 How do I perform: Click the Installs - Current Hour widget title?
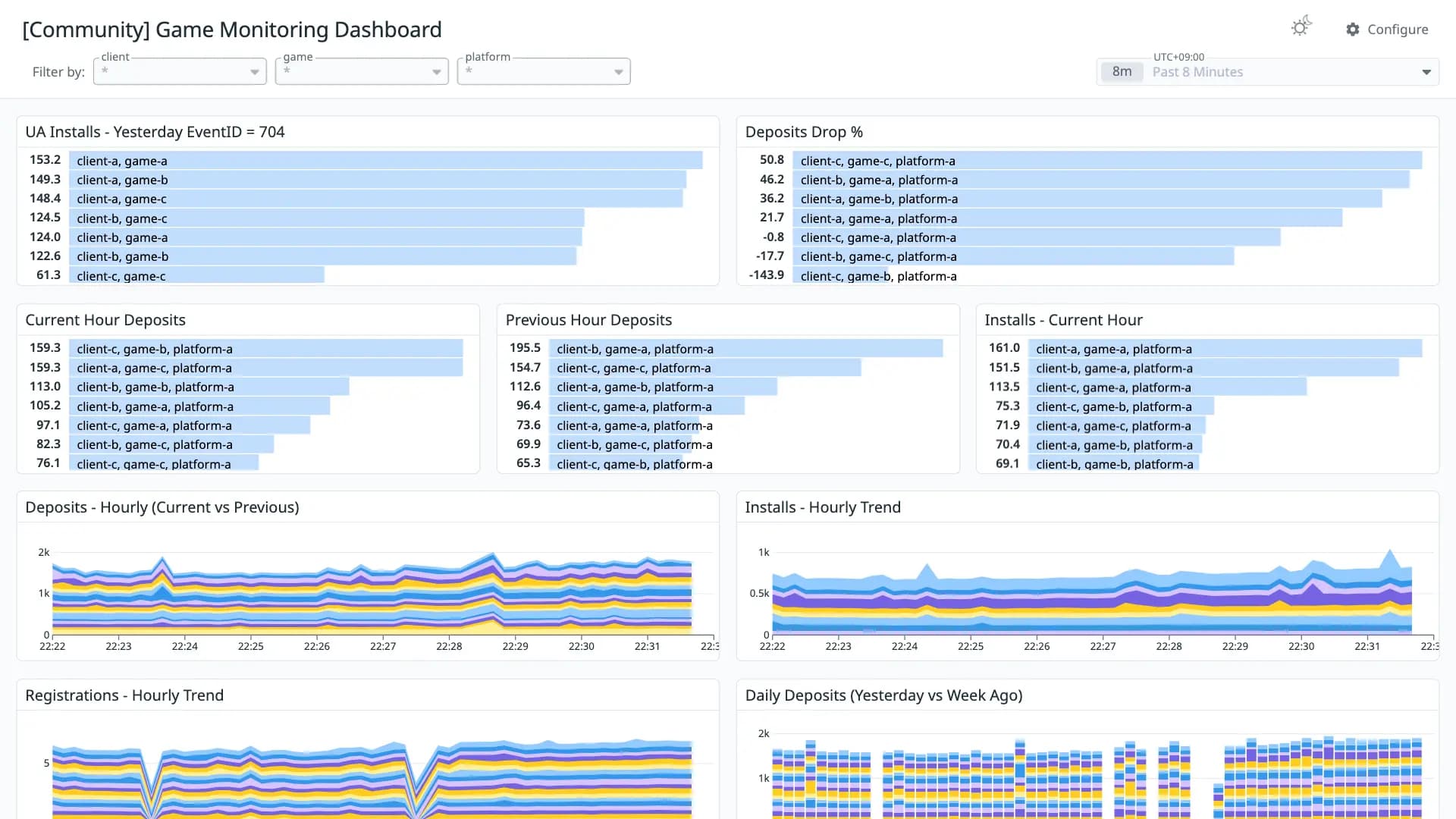pyautogui.click(x=1063, y=320)
